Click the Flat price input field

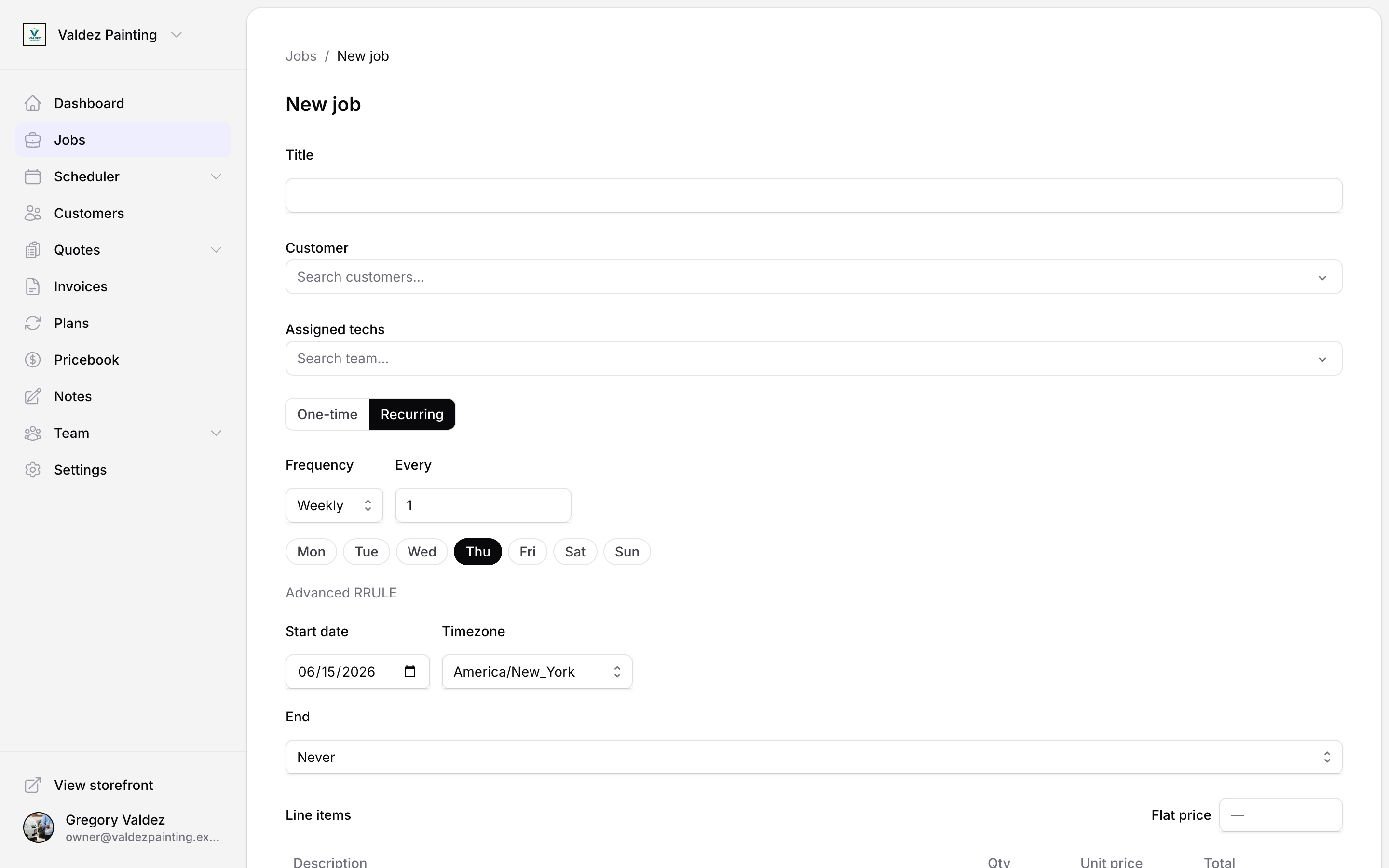coord(1280,815)
